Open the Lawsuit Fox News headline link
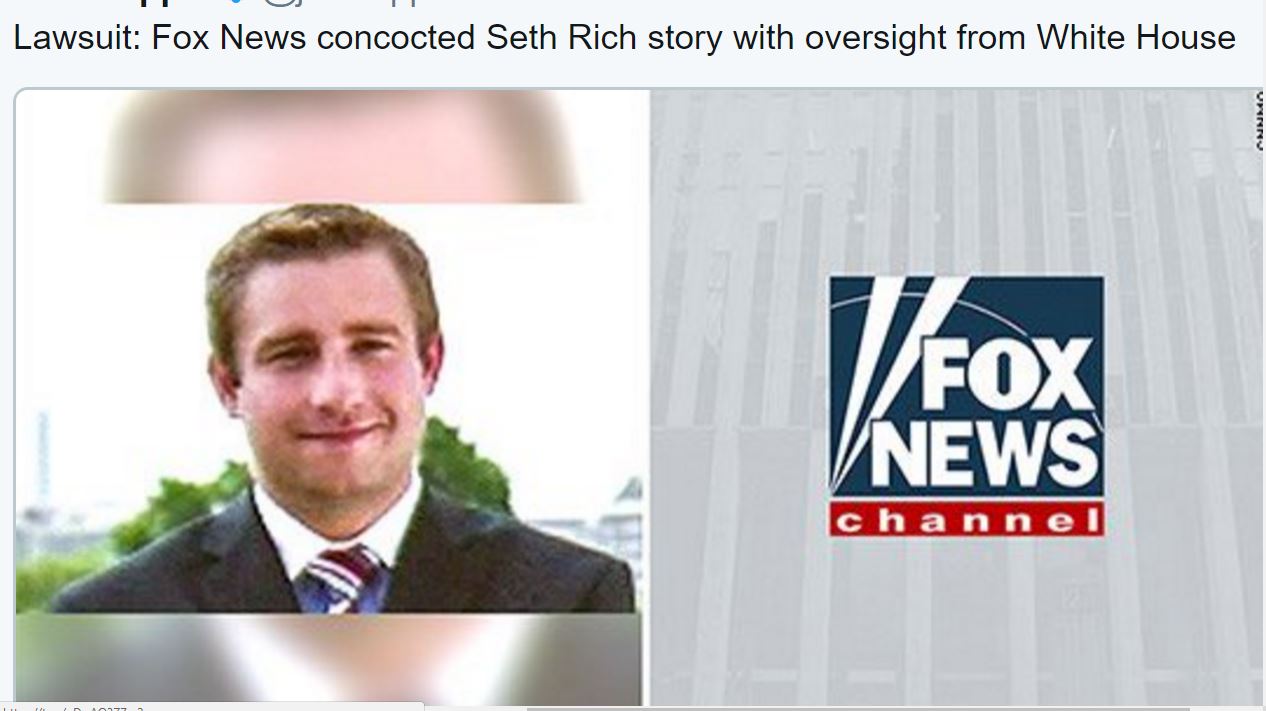 (624, 38)
